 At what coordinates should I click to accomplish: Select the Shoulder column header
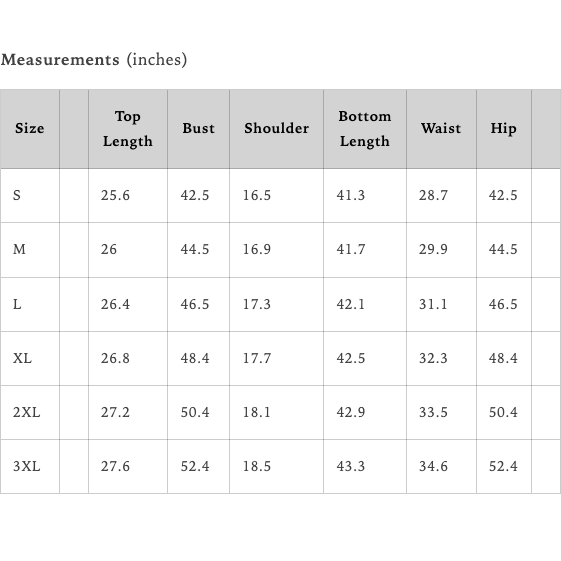[x=276, y=129]
